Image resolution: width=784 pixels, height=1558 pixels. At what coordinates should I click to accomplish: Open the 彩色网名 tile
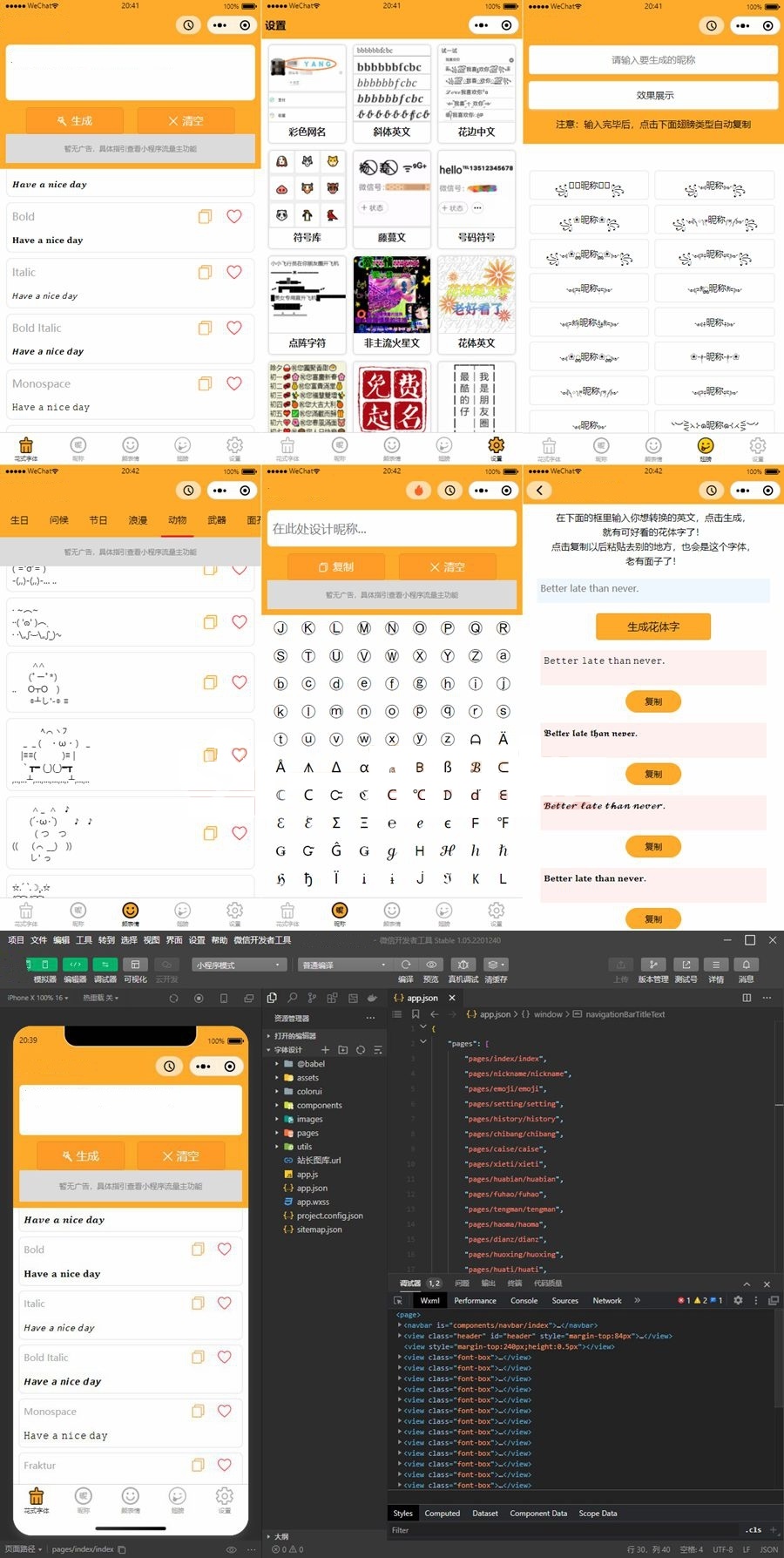click(308, 92)
